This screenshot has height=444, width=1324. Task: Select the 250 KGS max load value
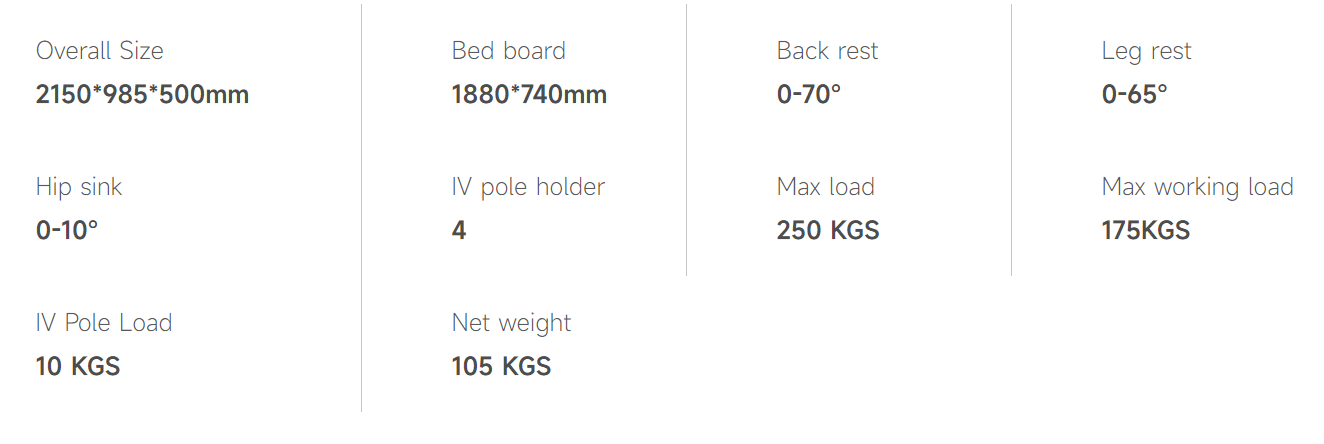828,231
